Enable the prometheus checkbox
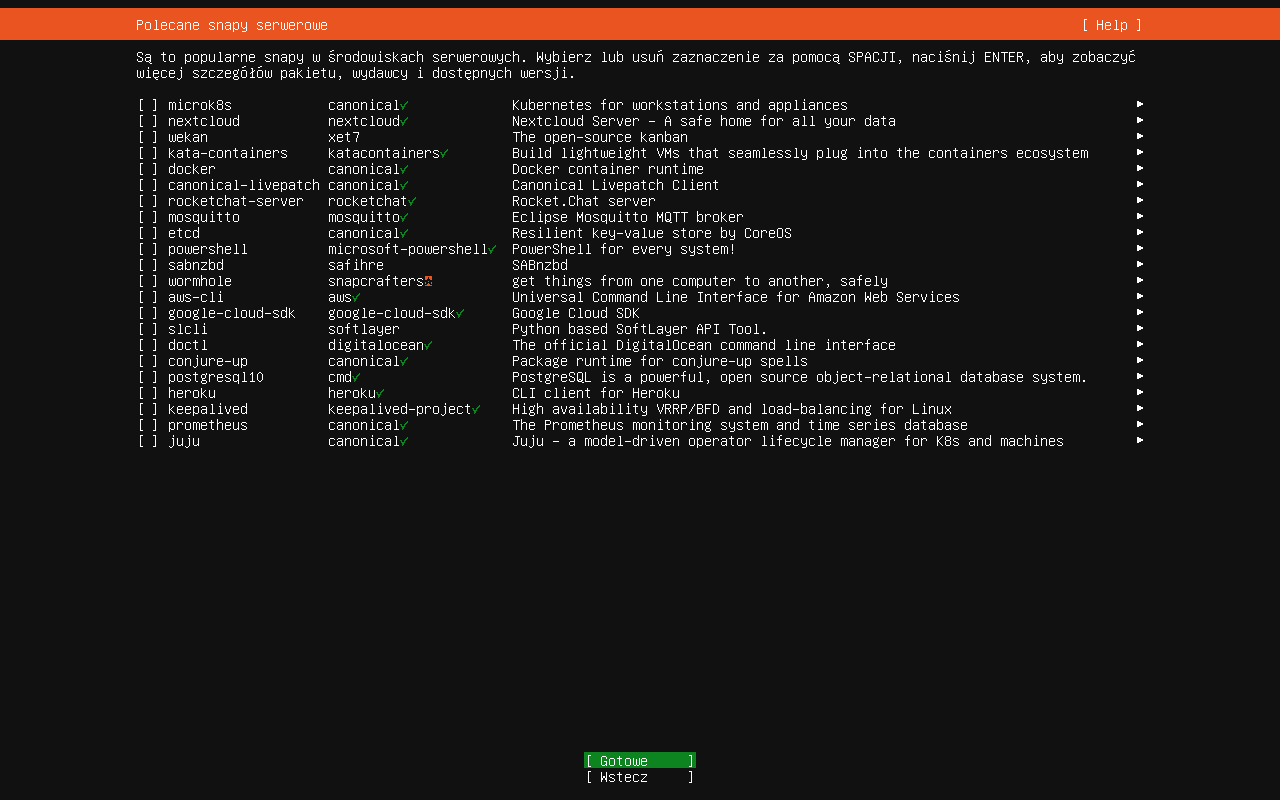Viewport: 1280px width, 800px height. pyautogui.click(x=148, y=425)
